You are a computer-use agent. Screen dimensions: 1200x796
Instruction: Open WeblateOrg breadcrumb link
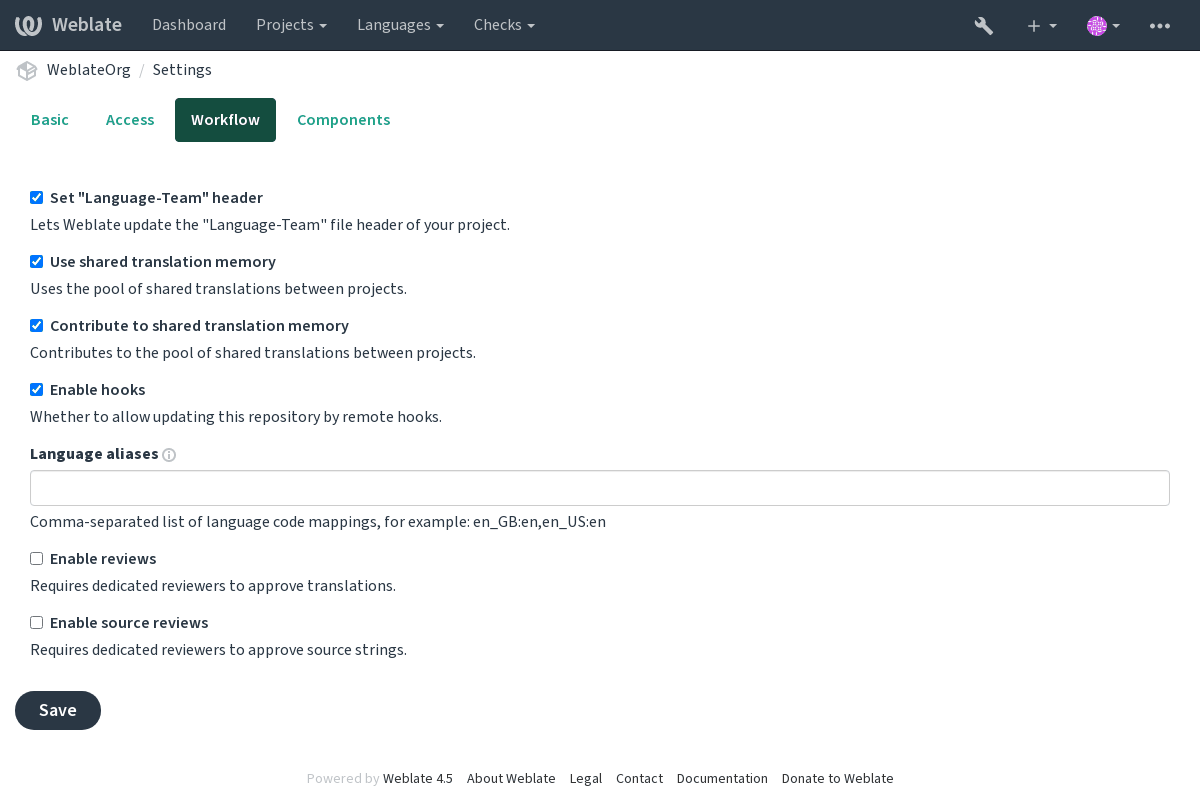click(89, 70)
